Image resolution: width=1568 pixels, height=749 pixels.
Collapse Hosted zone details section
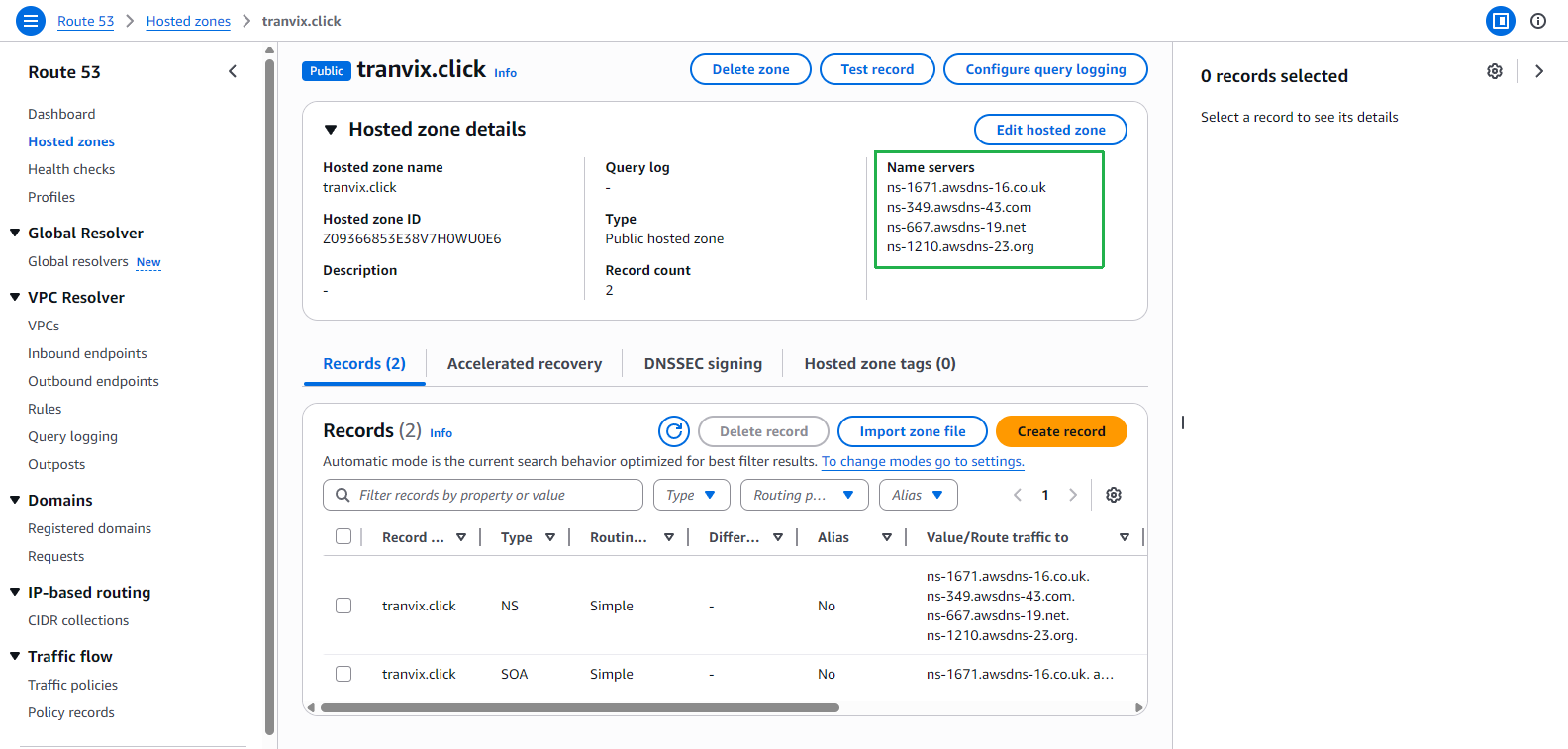(x=331, y=130)
